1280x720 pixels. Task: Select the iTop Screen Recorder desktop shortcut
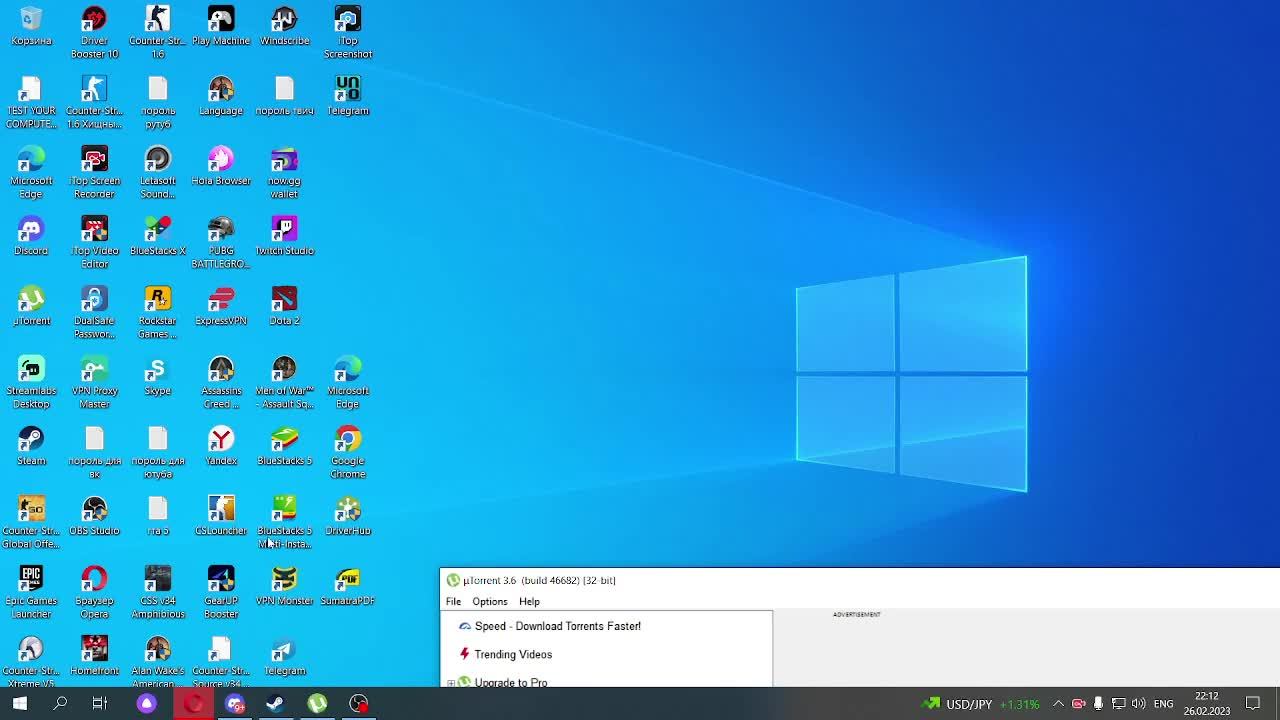point(94,172)
